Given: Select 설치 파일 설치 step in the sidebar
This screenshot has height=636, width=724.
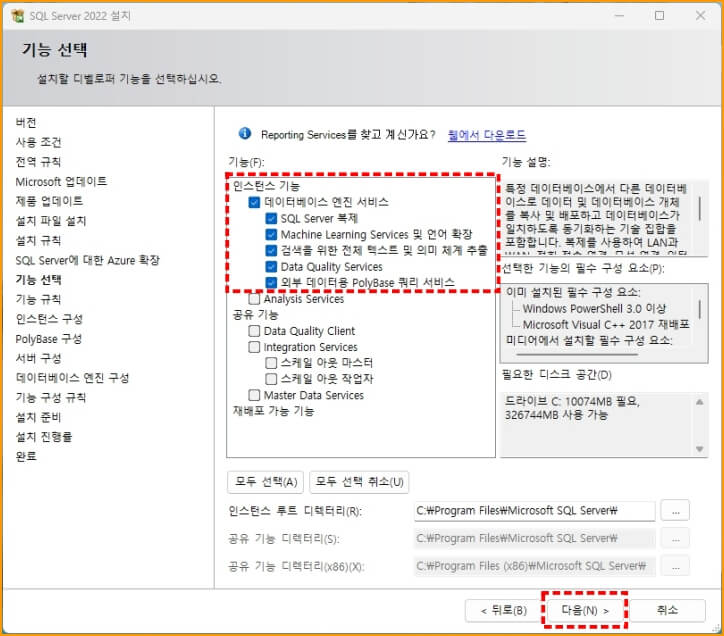Looking at the screenshot, I should 51,221.
